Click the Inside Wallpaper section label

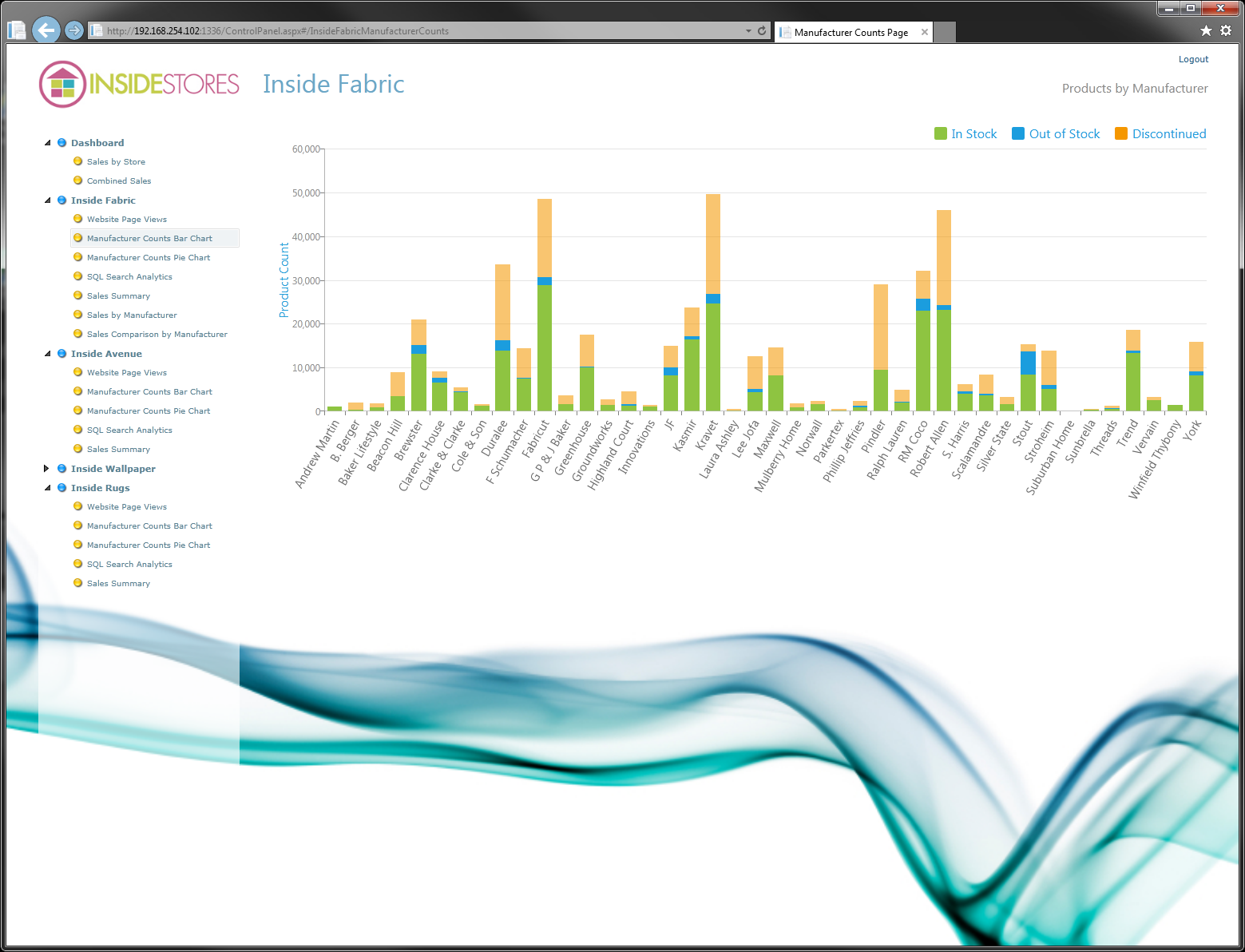(113, 469)
